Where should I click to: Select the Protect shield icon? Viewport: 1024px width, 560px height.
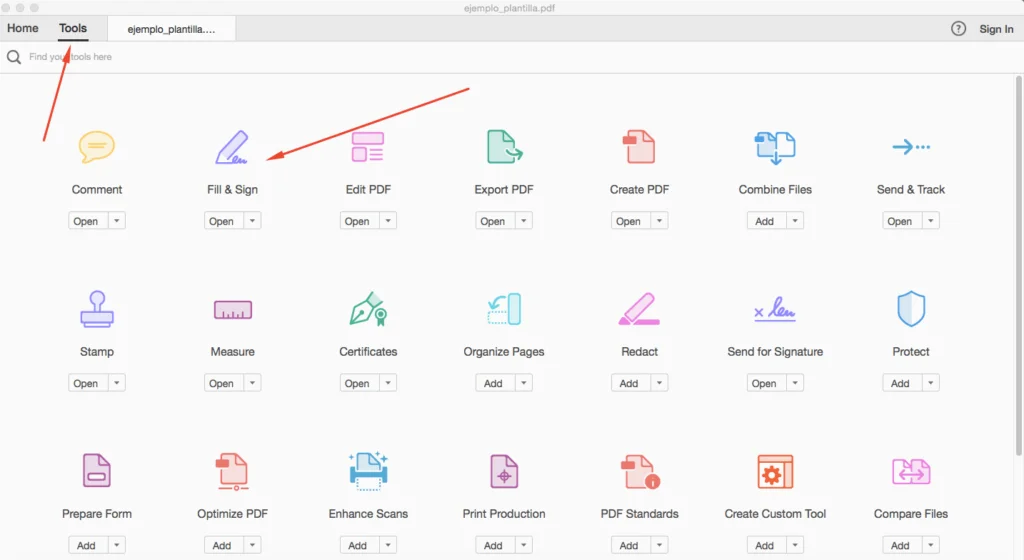click(910, 310)
